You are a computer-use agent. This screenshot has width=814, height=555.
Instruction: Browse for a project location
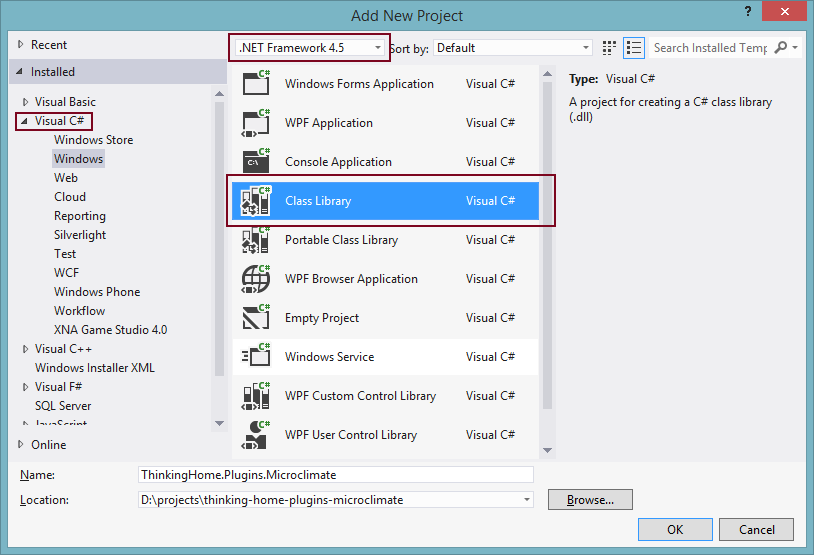tap(590, 499)
